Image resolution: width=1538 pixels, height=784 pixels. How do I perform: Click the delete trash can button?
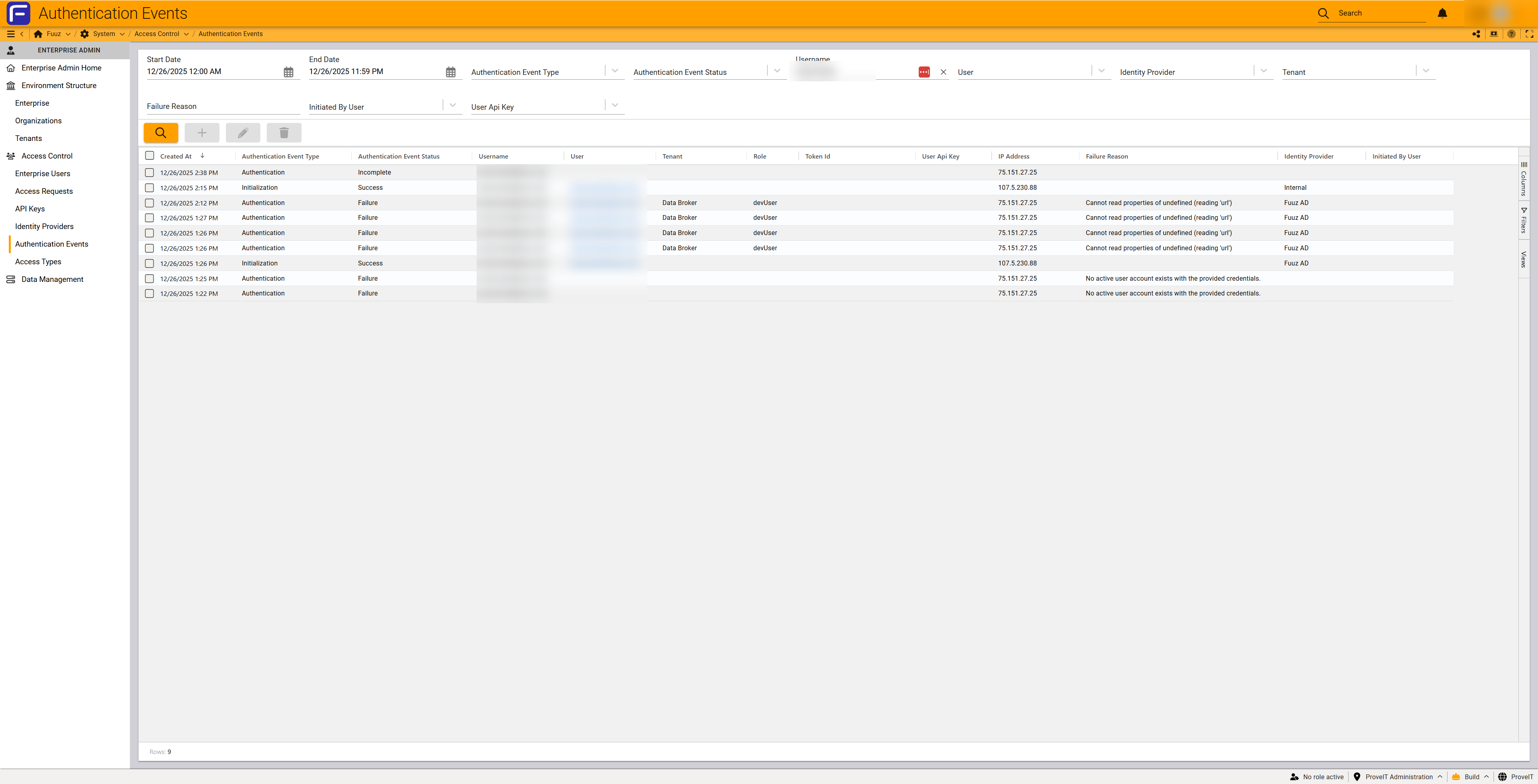click(x=284, y=133)
